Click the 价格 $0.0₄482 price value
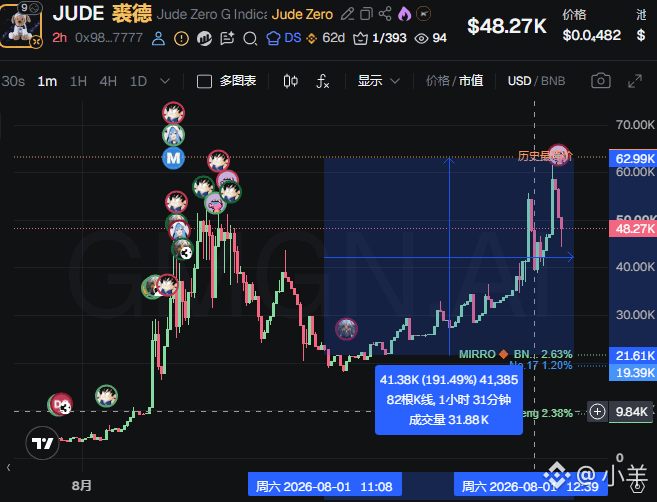This screenshot has width=657, height=502. pos(592,35)
